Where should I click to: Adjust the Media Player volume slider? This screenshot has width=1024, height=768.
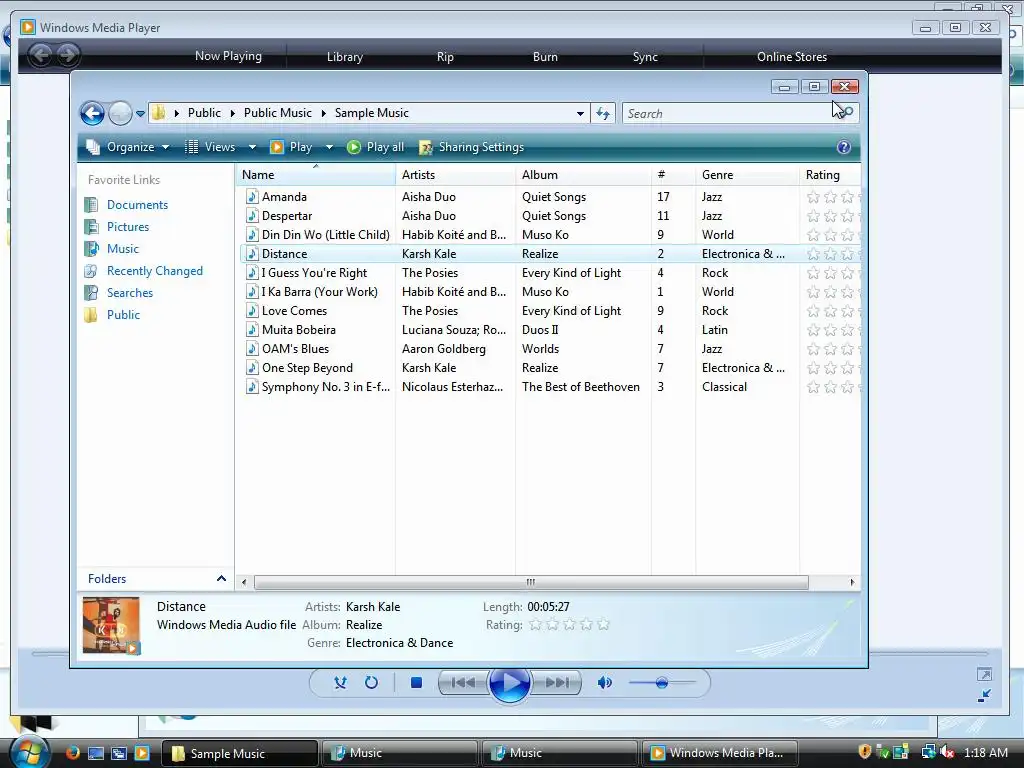pyautogui.click(x=662, y=683)
